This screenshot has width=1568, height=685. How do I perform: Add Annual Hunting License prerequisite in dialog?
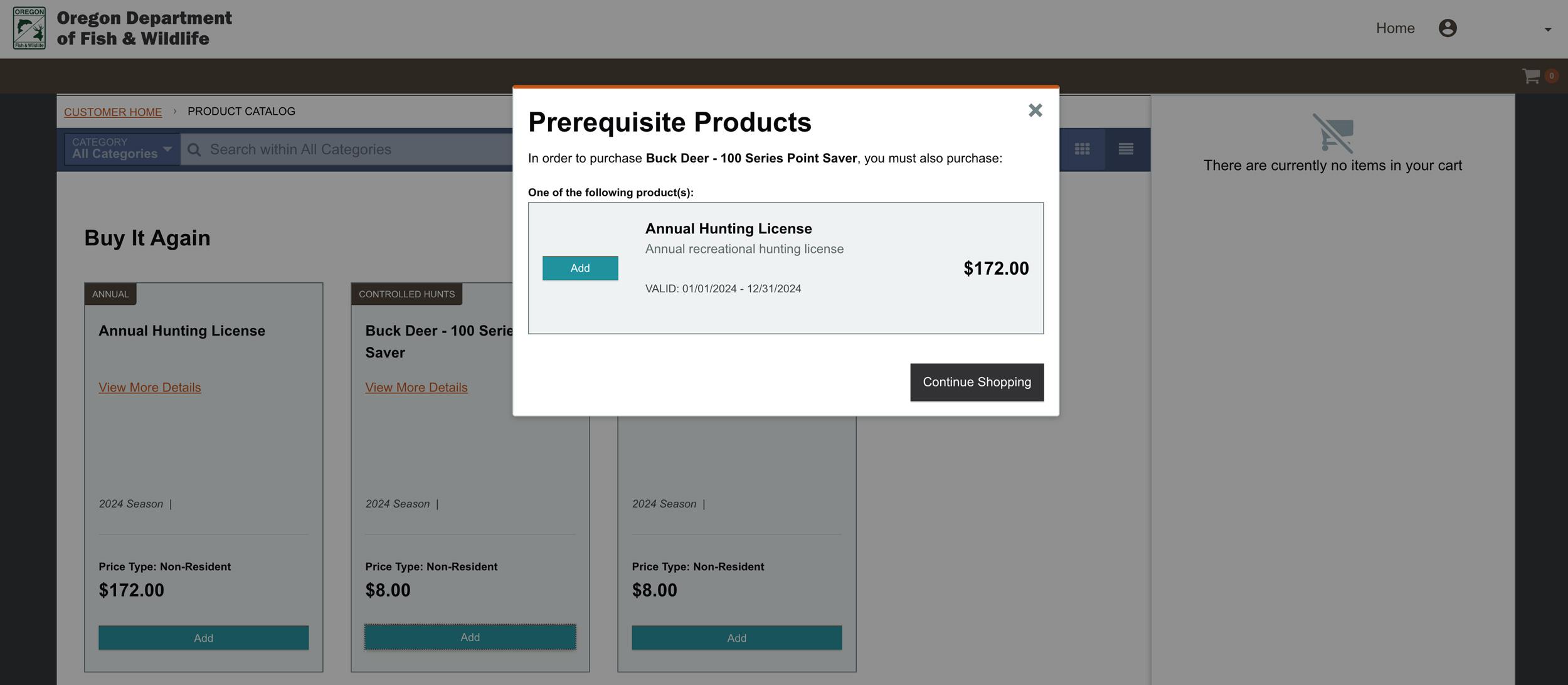(x=580, y=268)
